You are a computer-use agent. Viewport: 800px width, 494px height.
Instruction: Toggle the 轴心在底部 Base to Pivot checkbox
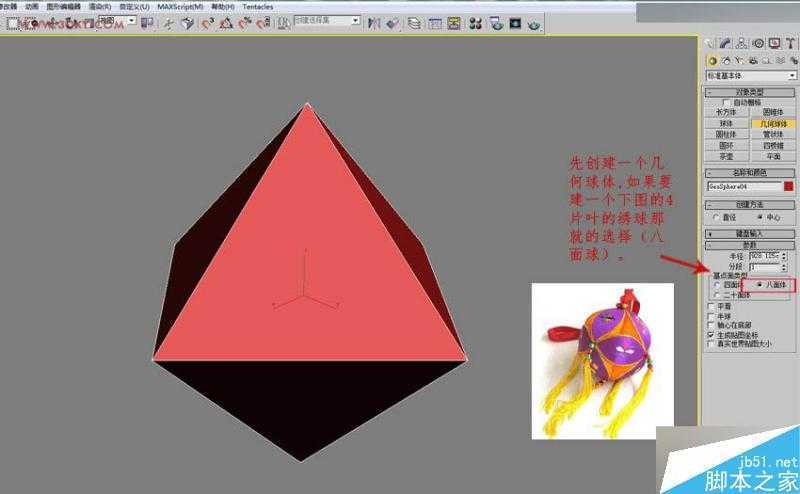(x=711, y=325)
